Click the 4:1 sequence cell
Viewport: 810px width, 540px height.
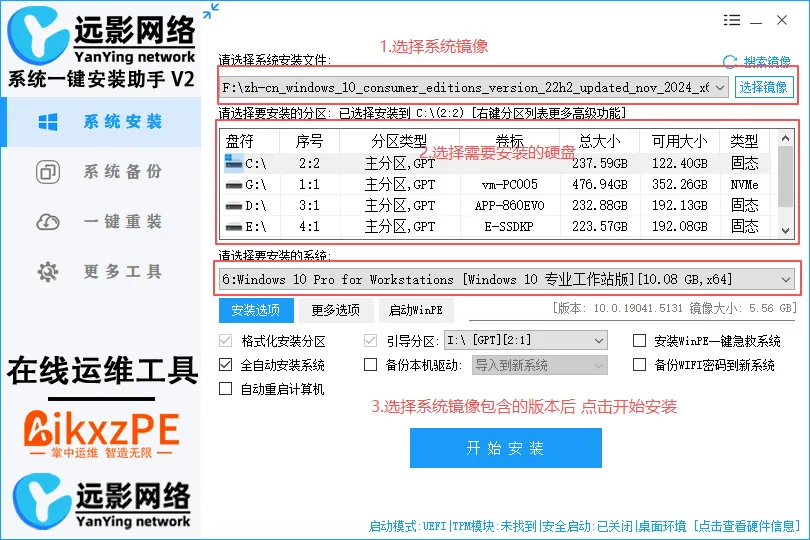coord(309,226)
